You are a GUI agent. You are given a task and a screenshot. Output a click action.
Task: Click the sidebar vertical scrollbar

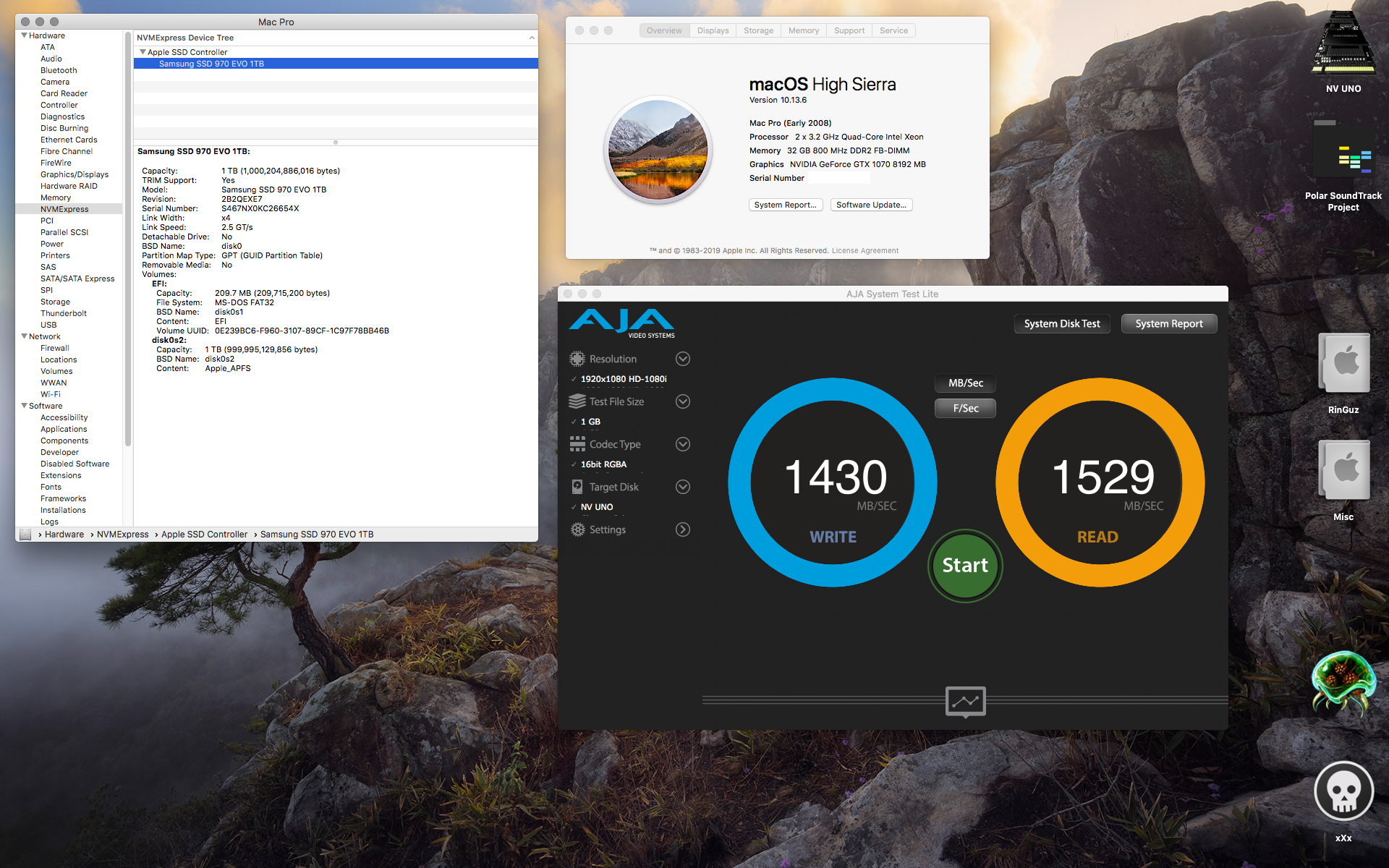click(x=128, y=239)
